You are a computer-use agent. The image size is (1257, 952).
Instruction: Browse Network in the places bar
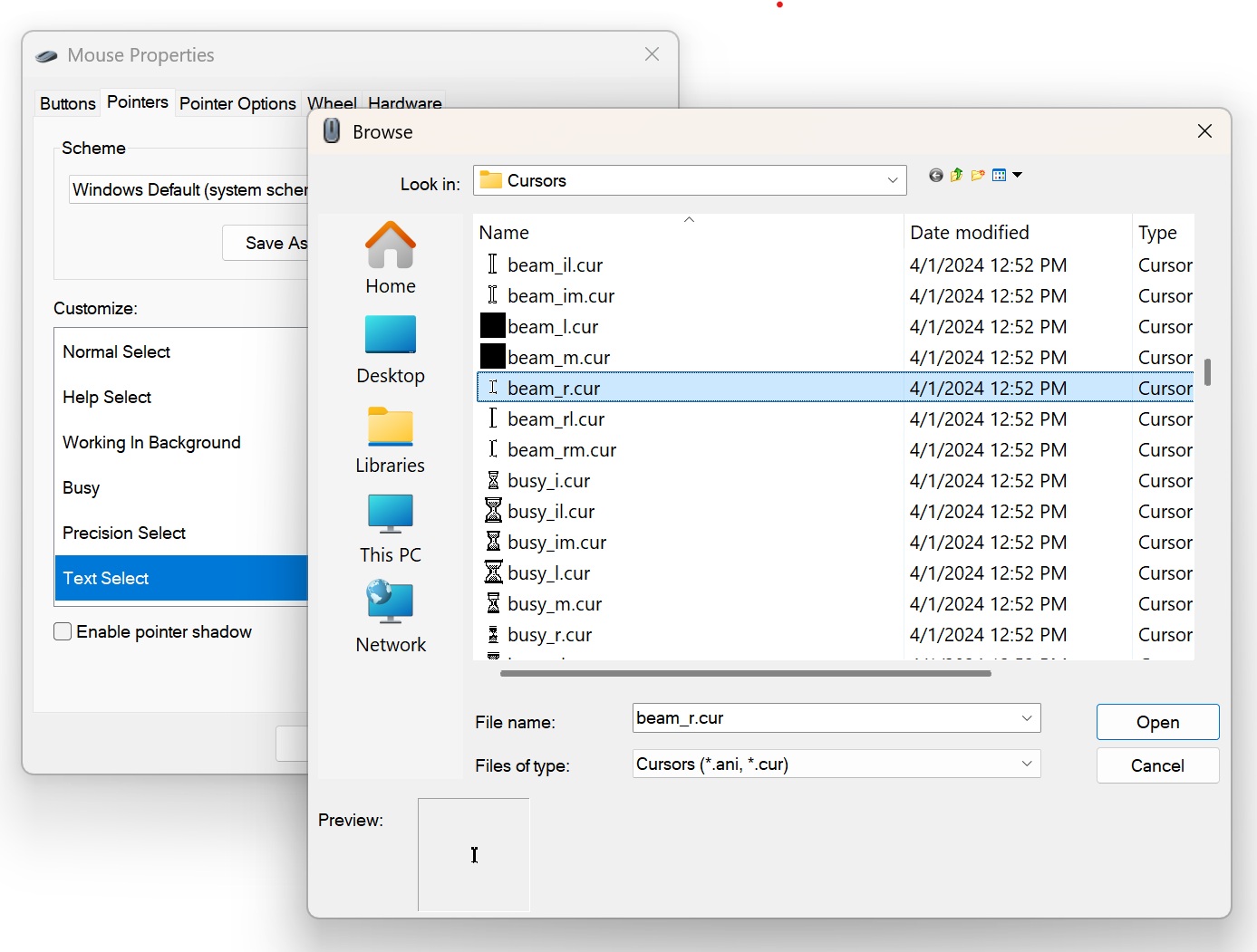[x=391, y=618]
